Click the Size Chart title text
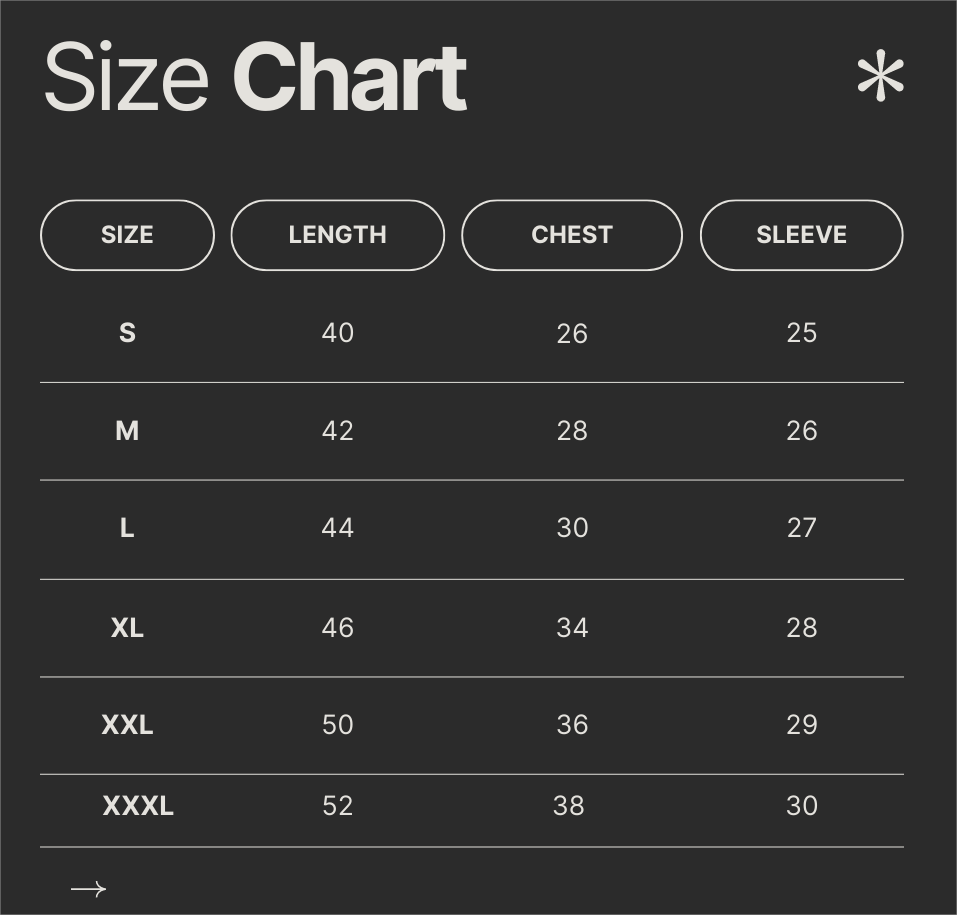 (255, 77)
